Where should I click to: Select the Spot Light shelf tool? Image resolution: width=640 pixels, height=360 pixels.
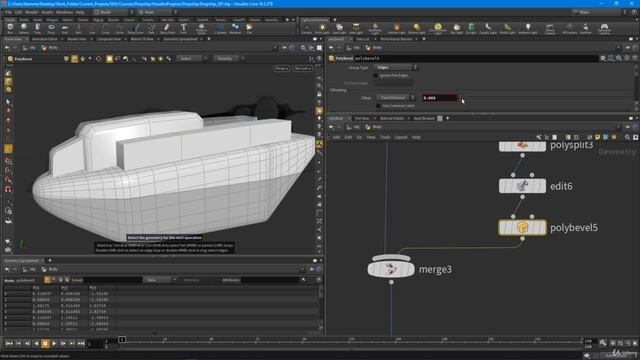pyautogui.click(x=339, y=28)
